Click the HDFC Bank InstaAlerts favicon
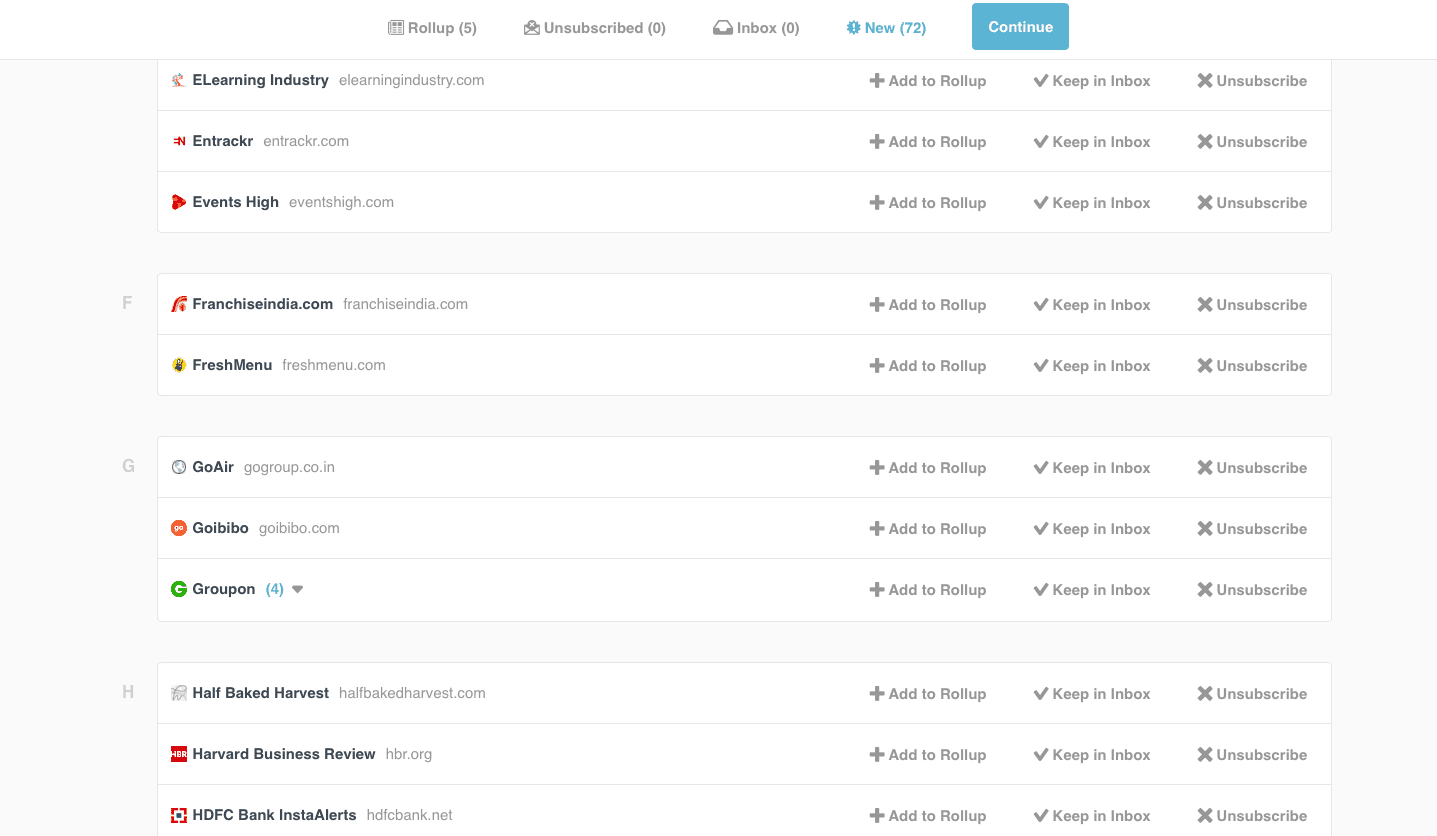Screen dimensions: 1437x836 click(x=179, y=815)
